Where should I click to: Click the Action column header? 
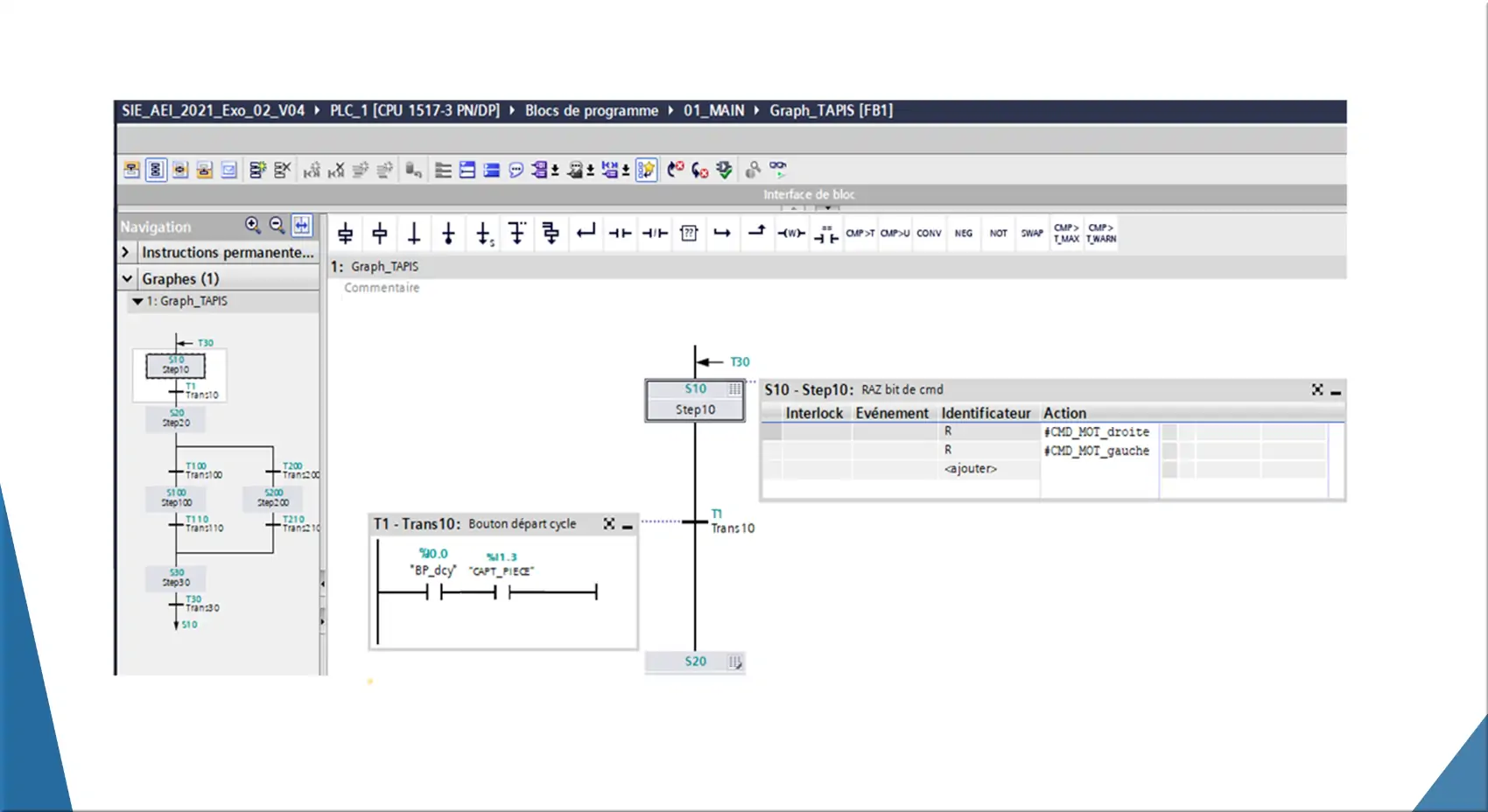tap(1064, 413)
